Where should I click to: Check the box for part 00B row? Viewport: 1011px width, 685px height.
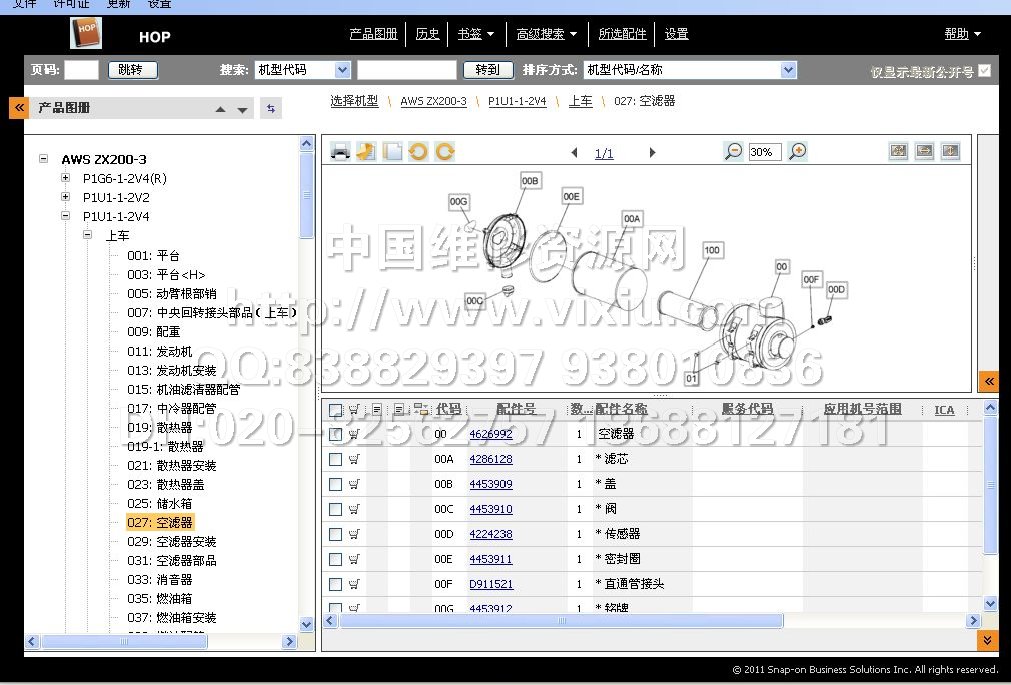[336, 484]
